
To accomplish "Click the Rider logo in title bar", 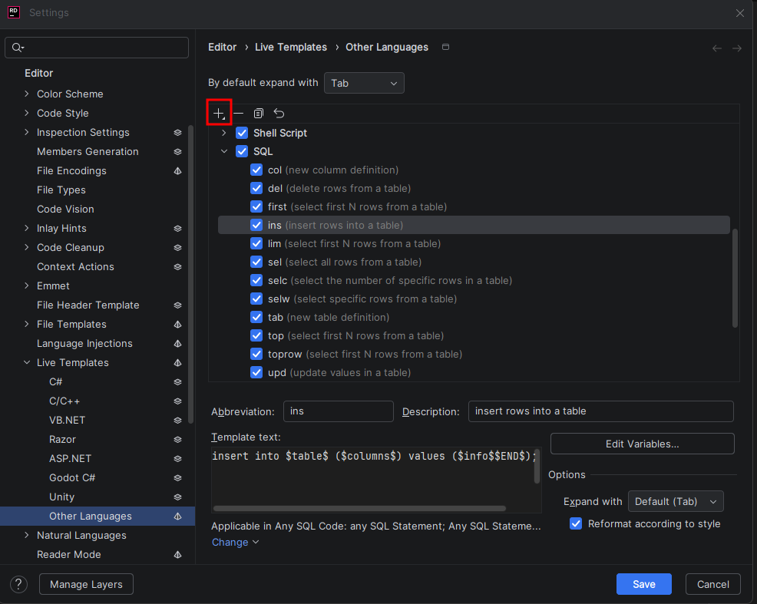I will tap(14, 12).
